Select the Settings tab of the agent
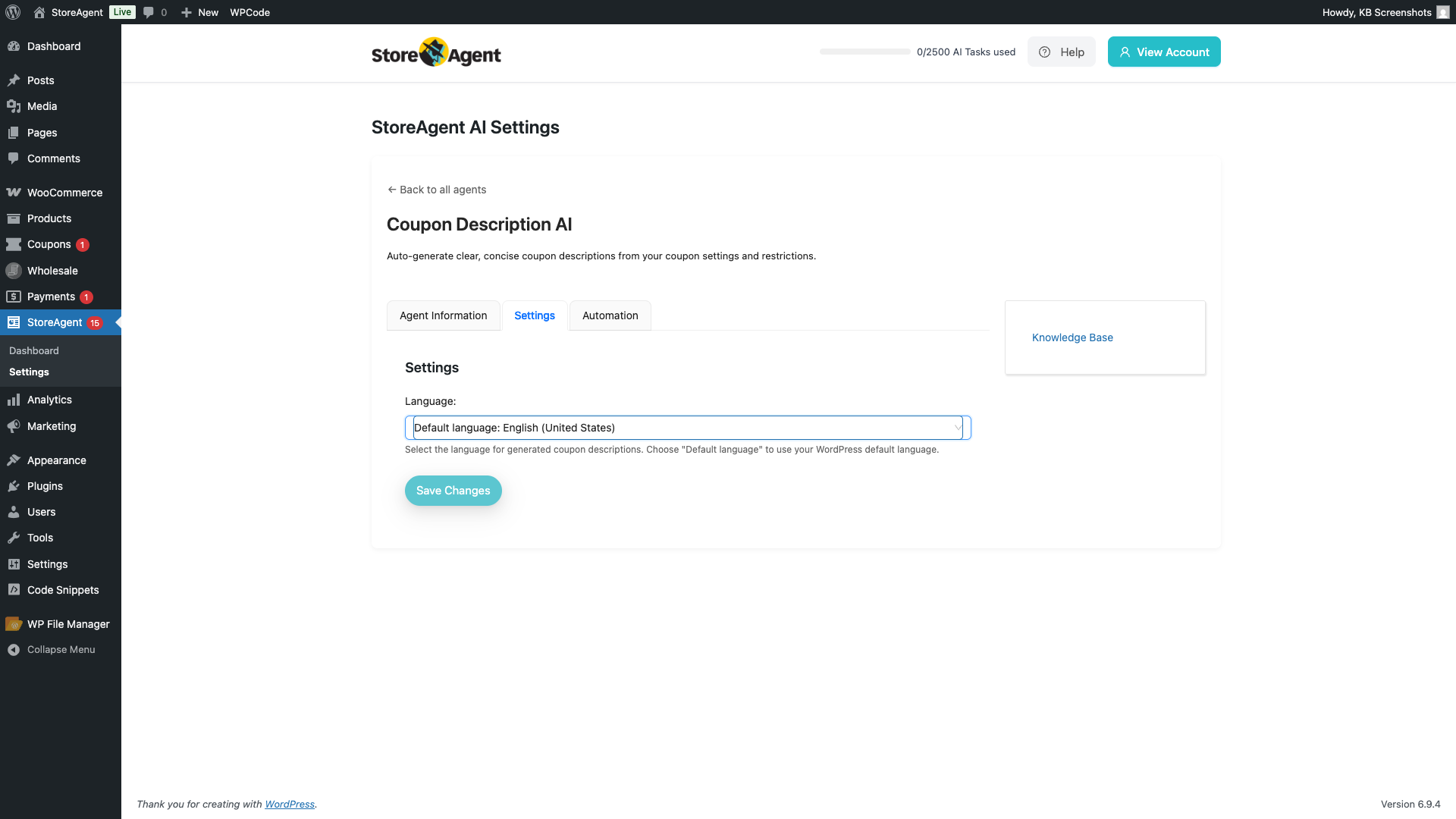 click(x=535, y=315)
